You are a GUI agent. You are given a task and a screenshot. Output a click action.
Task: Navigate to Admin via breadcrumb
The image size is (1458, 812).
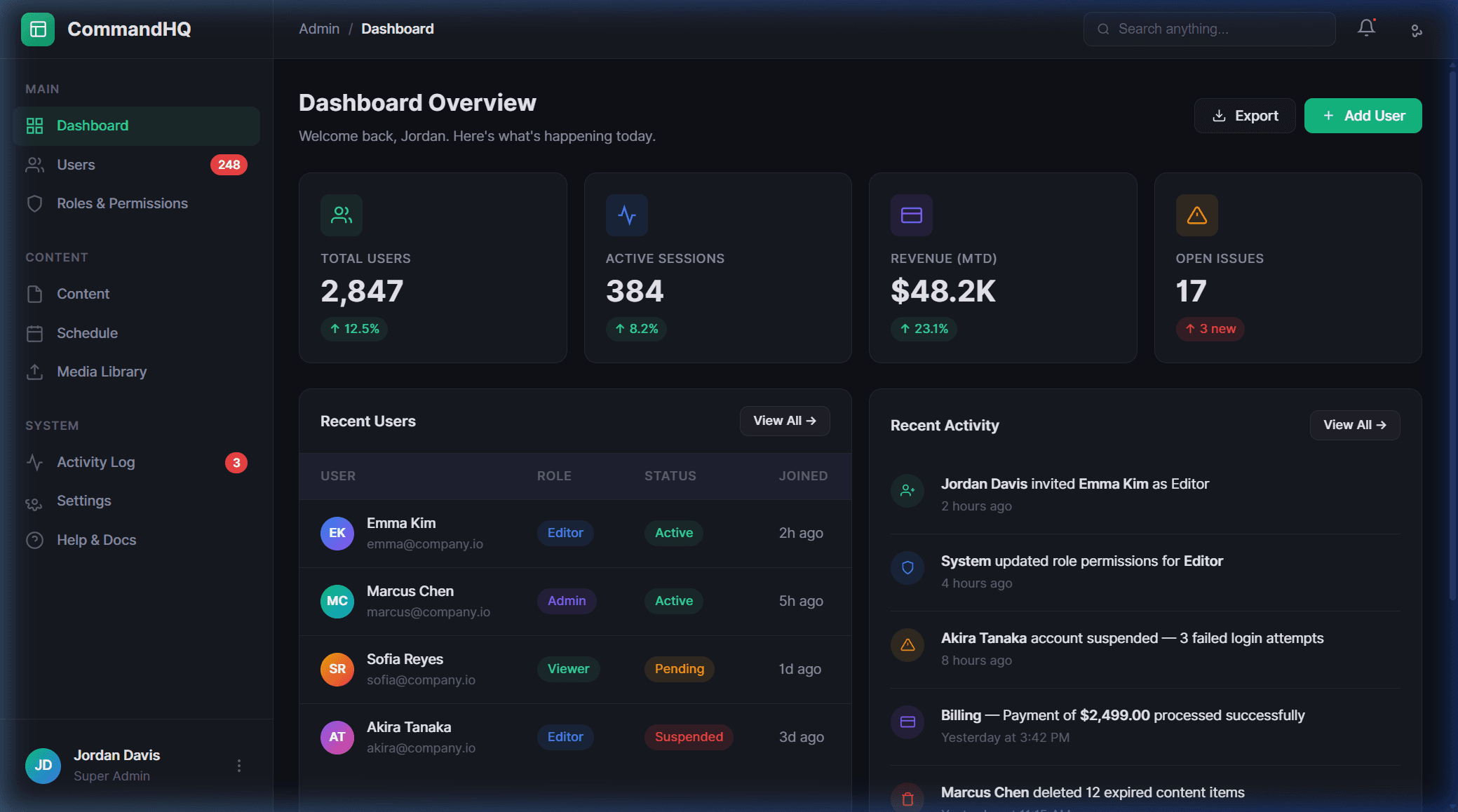(319, 29)
